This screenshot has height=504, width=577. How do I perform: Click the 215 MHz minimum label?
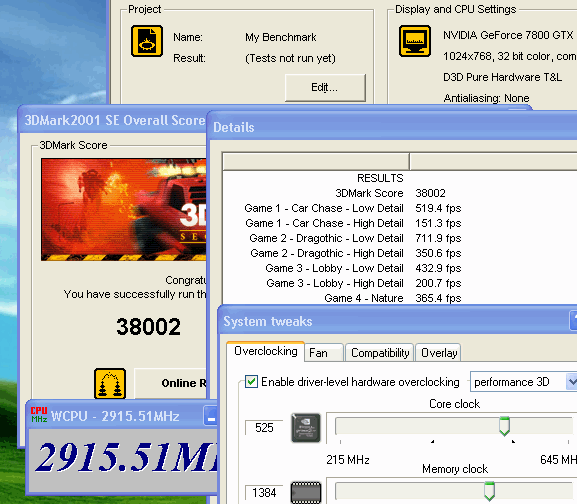(x=348, y=460)
